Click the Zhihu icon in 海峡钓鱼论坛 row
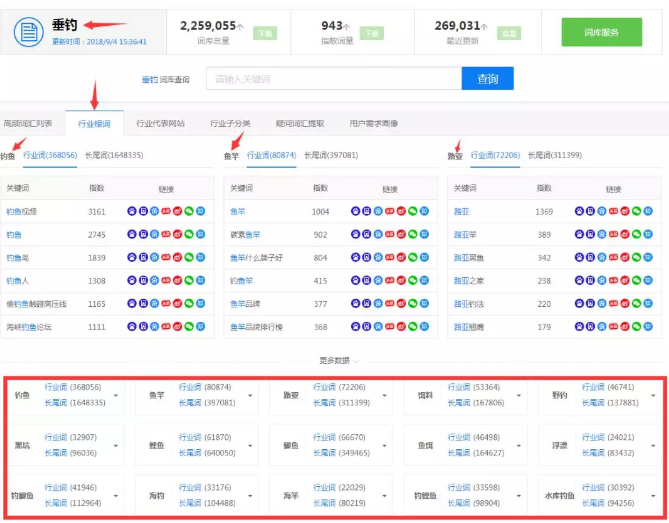 coord(201,327)
